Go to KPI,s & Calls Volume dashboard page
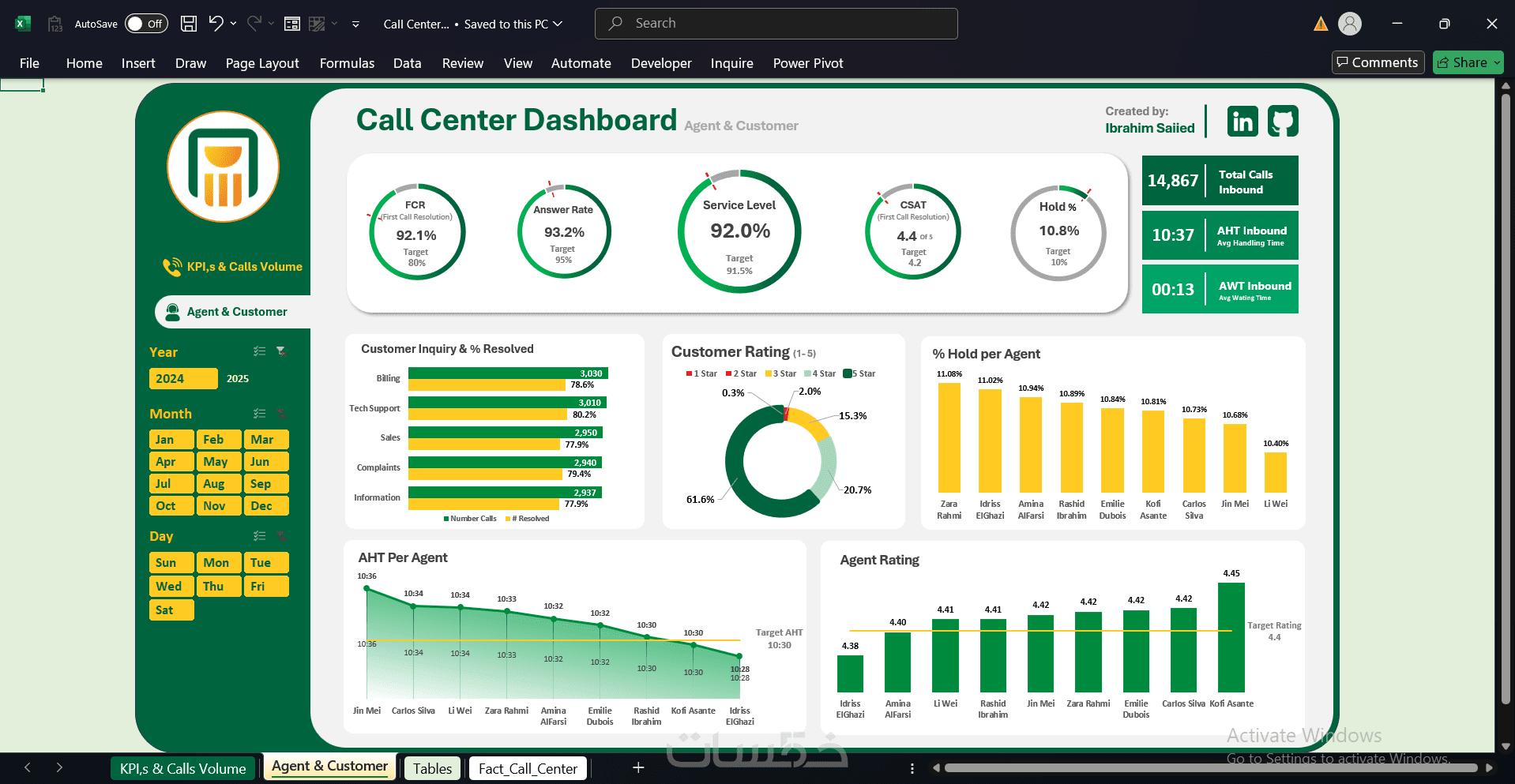Viewport: 1515px width, 784px height. [244, 267]
